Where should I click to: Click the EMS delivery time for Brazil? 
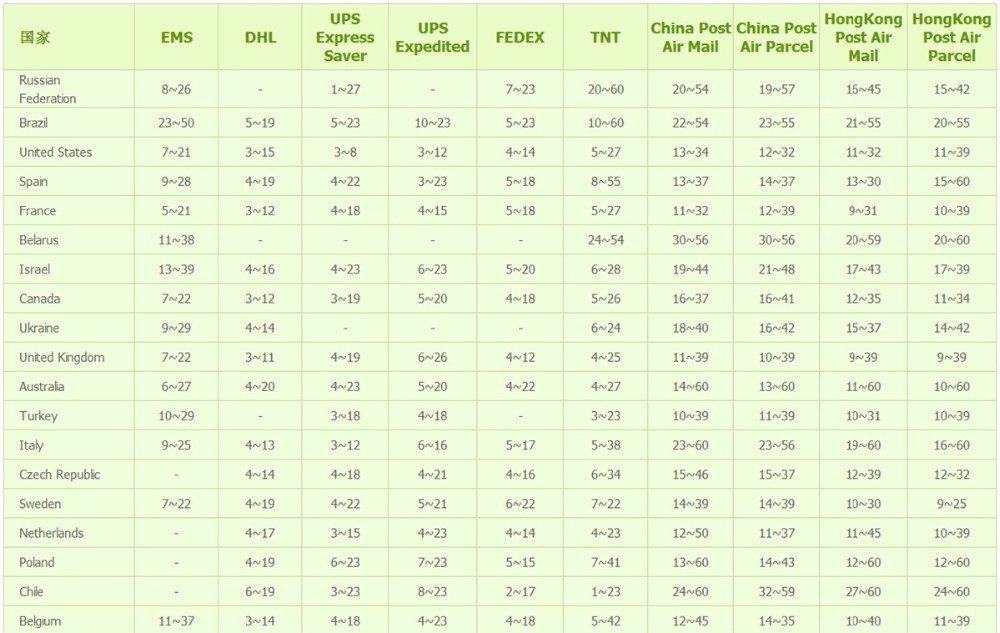176,123
